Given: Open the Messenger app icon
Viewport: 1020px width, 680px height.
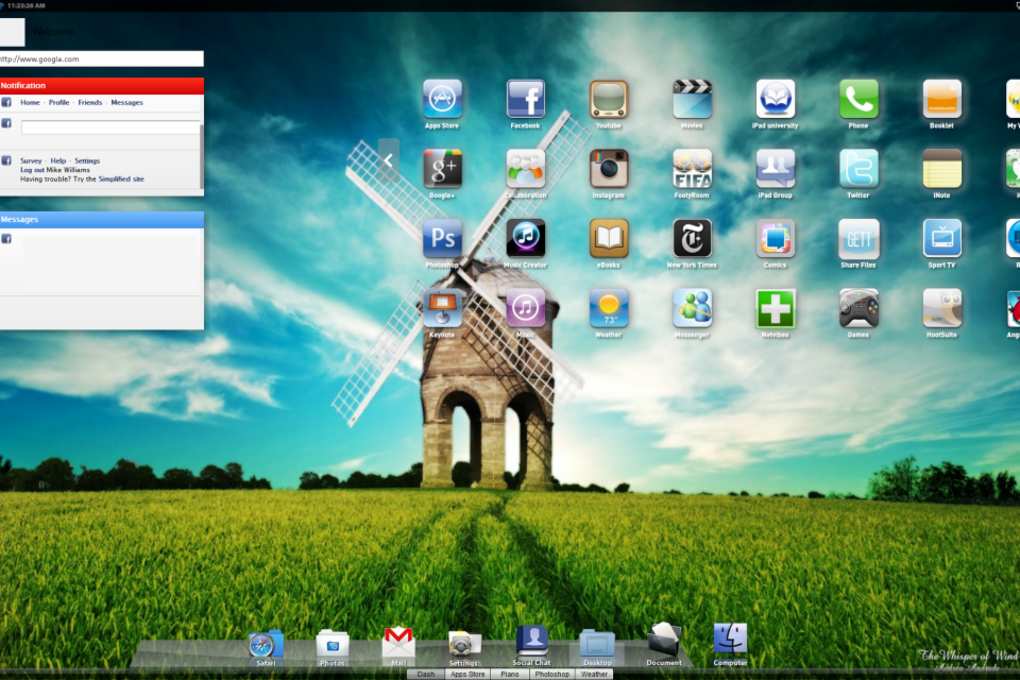Looking at the screenshot, I should (x=692, y=308).
